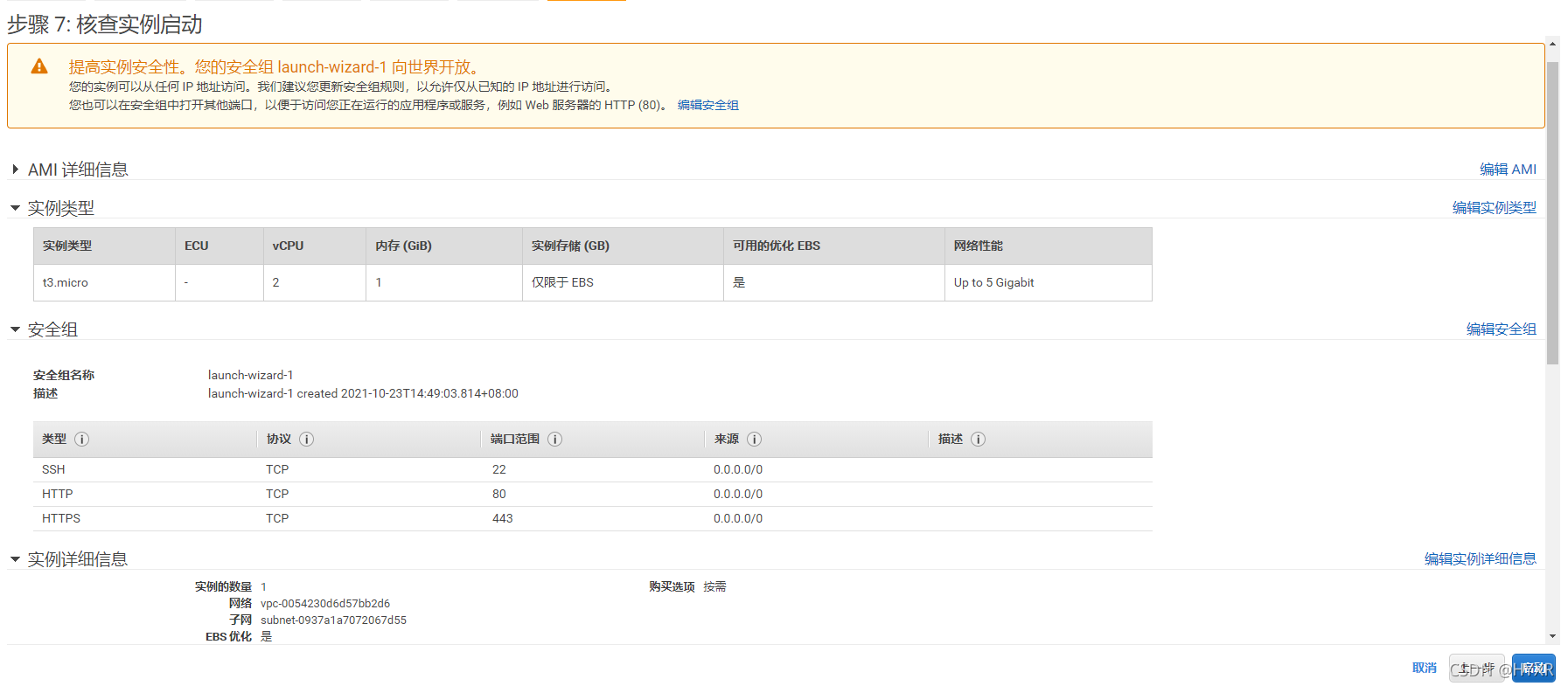
Task: Click the 步骤 7: 核查实例启动 heading
Action: (x=105, y=24)
